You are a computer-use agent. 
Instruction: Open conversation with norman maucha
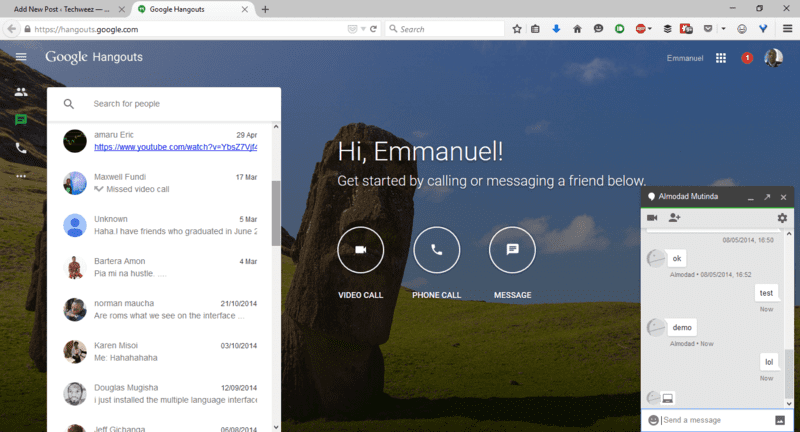point(160,310)
